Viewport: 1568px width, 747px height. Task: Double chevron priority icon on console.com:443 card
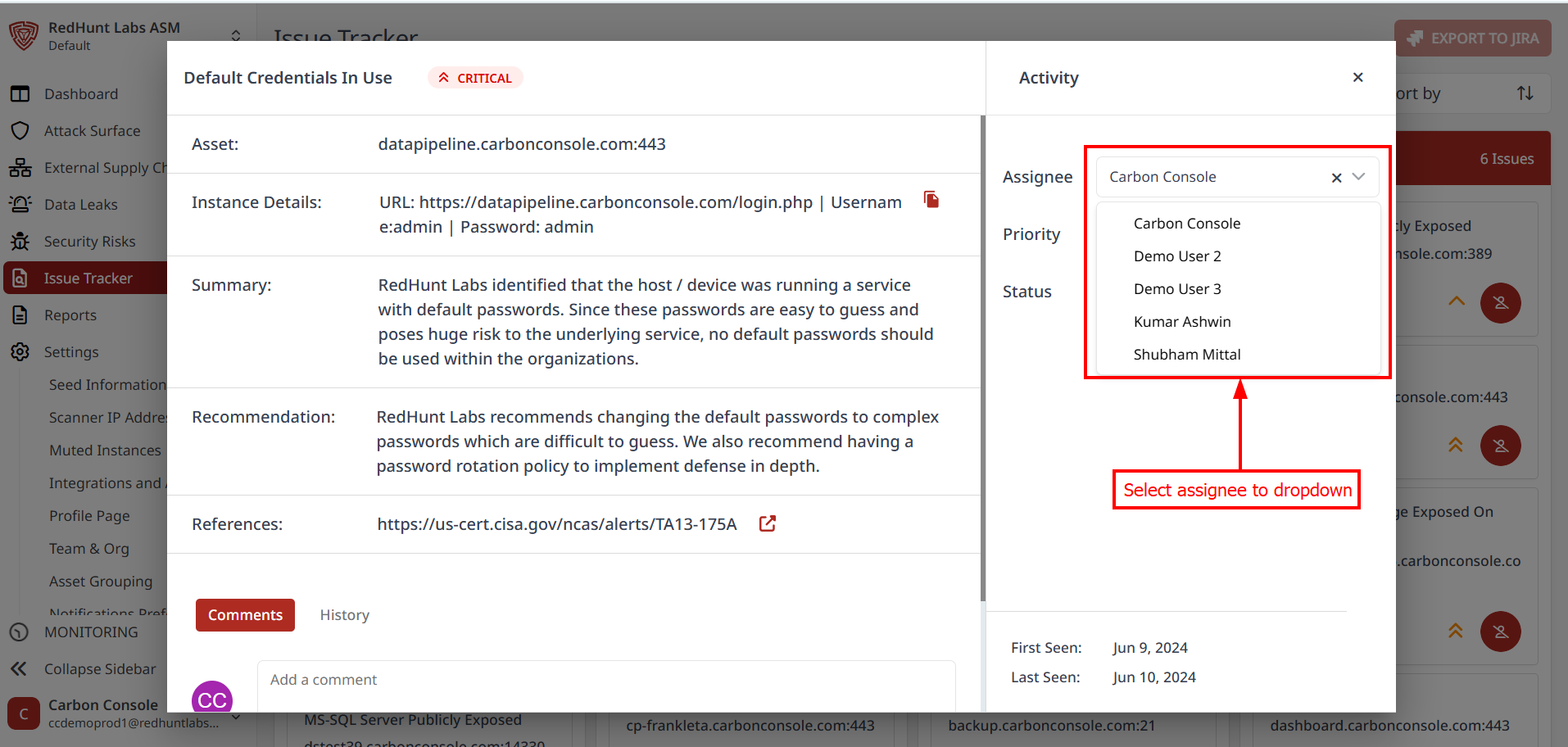1455,445
